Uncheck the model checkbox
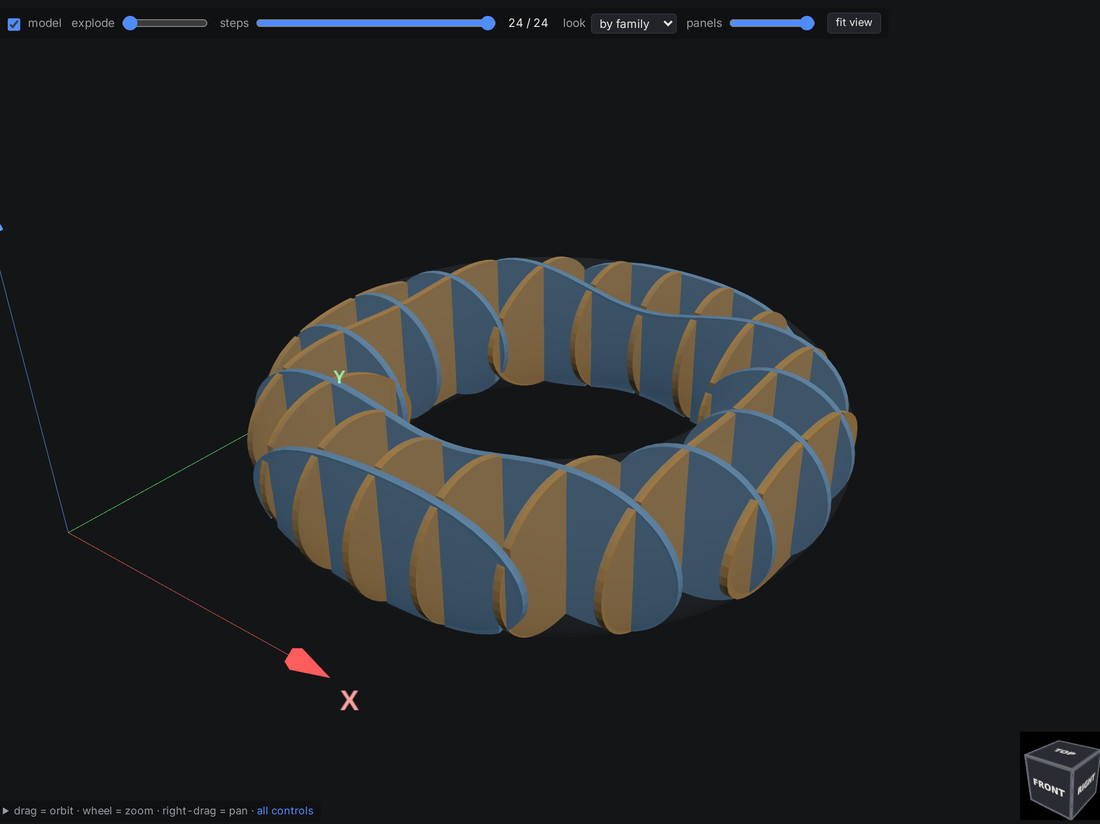The width and height of the screenshot is (1100, 824). pos(14,24)
